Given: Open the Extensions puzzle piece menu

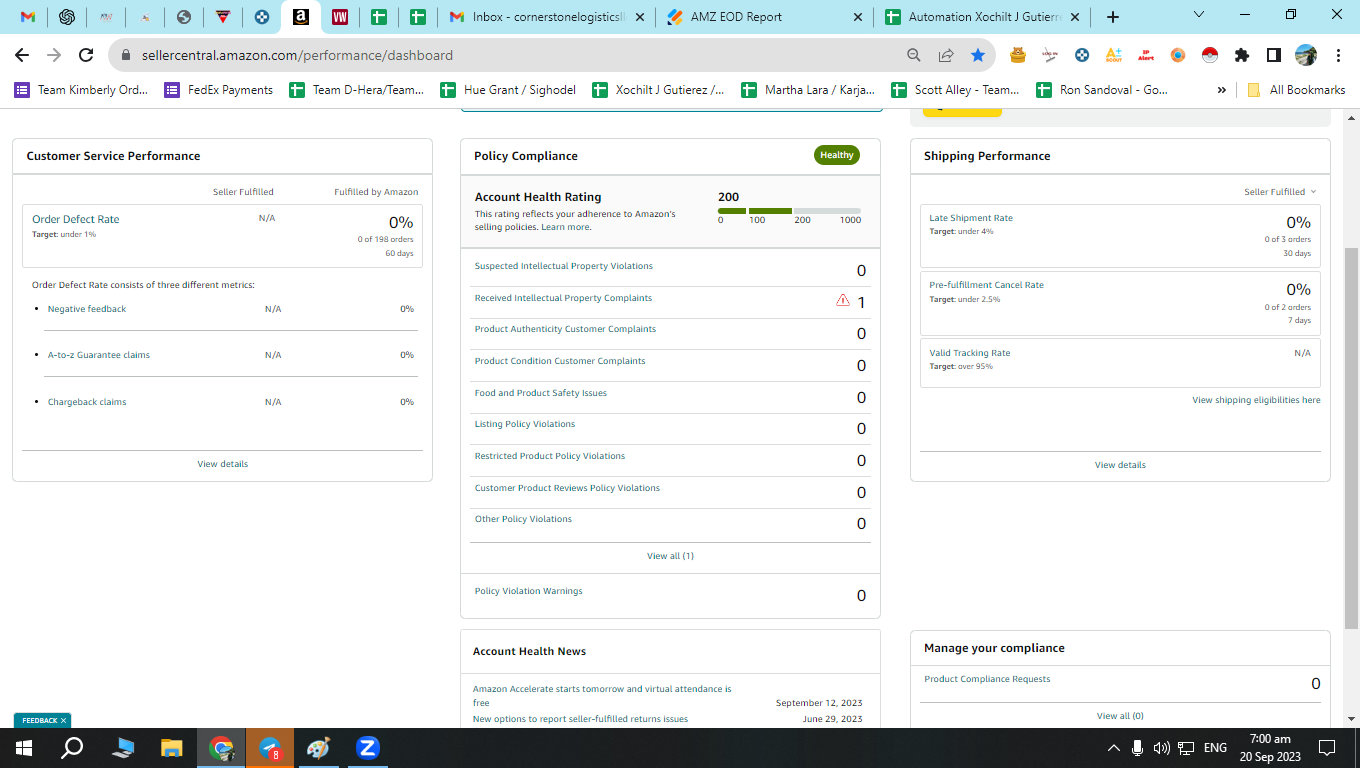Looking at the screenshot, I should point(1242,55).
